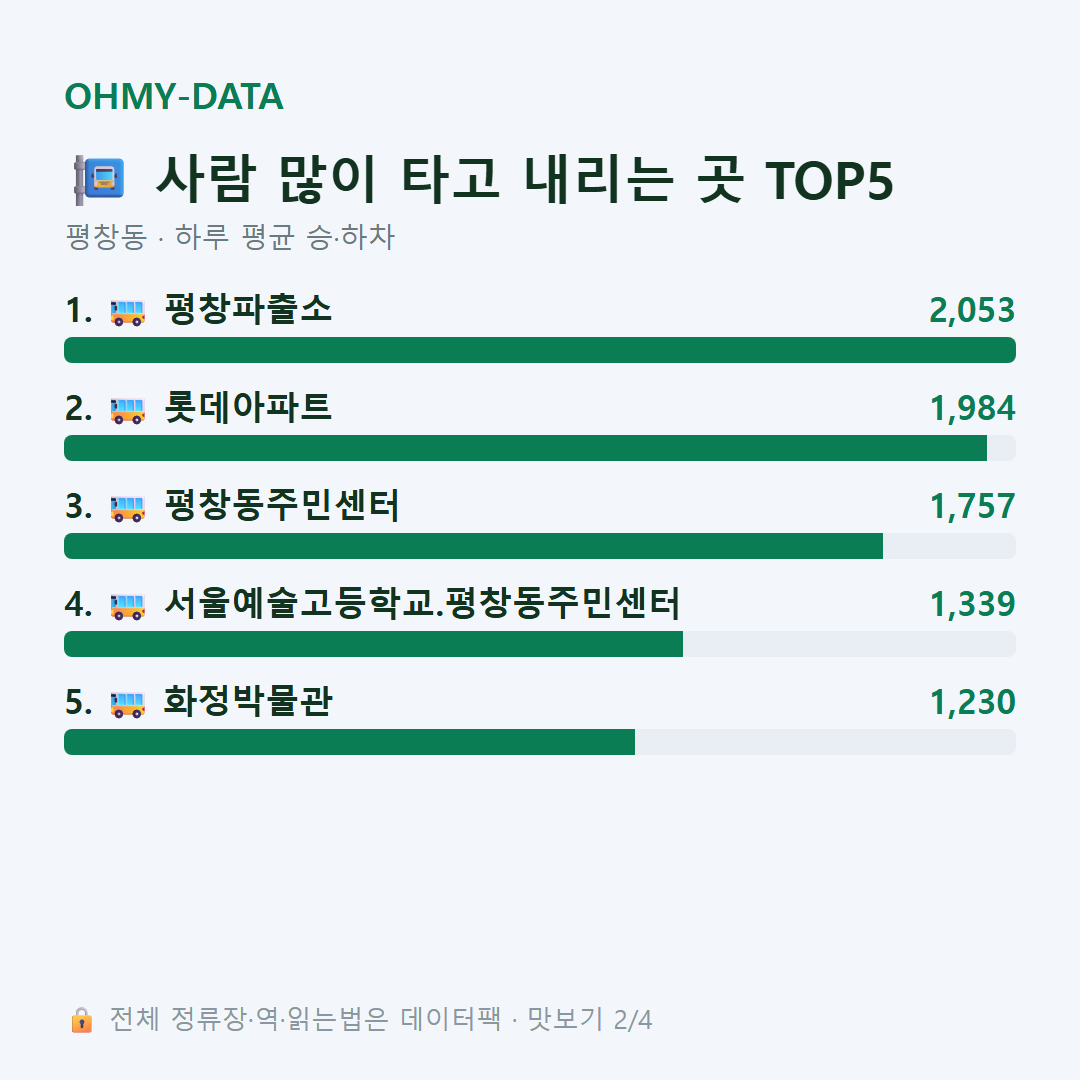This screenshot has width=1080, height=1080.
Task: Select the 서울예술고등학교.평창동주민센터 stop name
Action: click(x=422, y=603)
